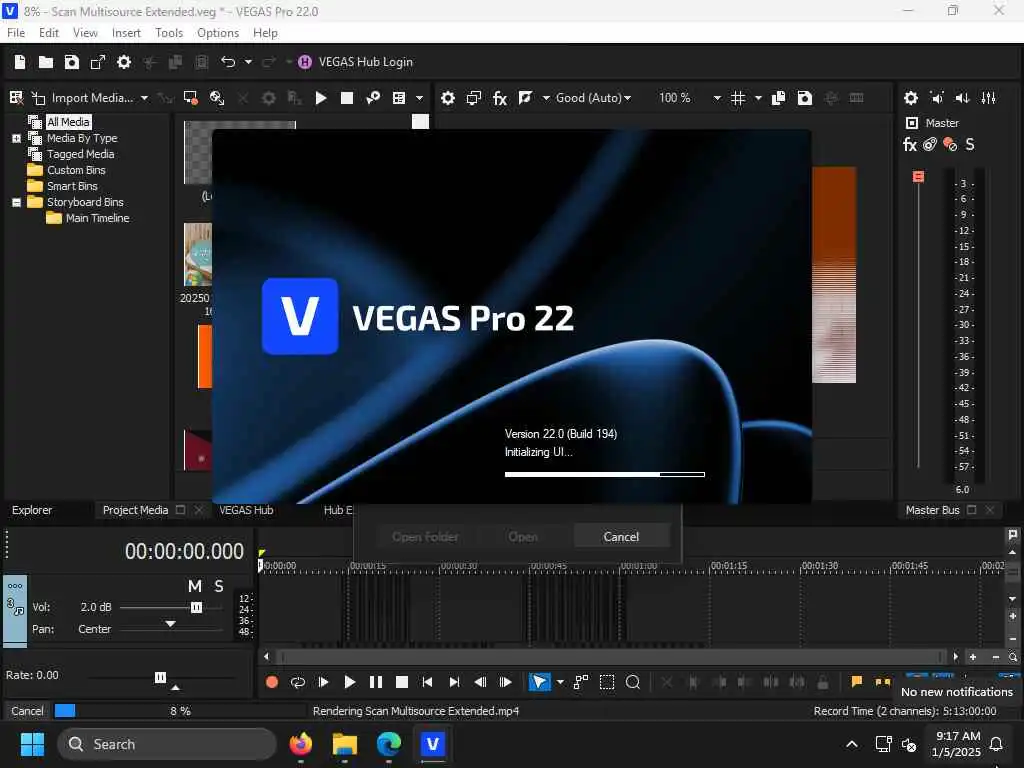Screen dimensions: 1024x768
Task: Open project properties gear in main toolbar
Action: [x=124, y=62]
